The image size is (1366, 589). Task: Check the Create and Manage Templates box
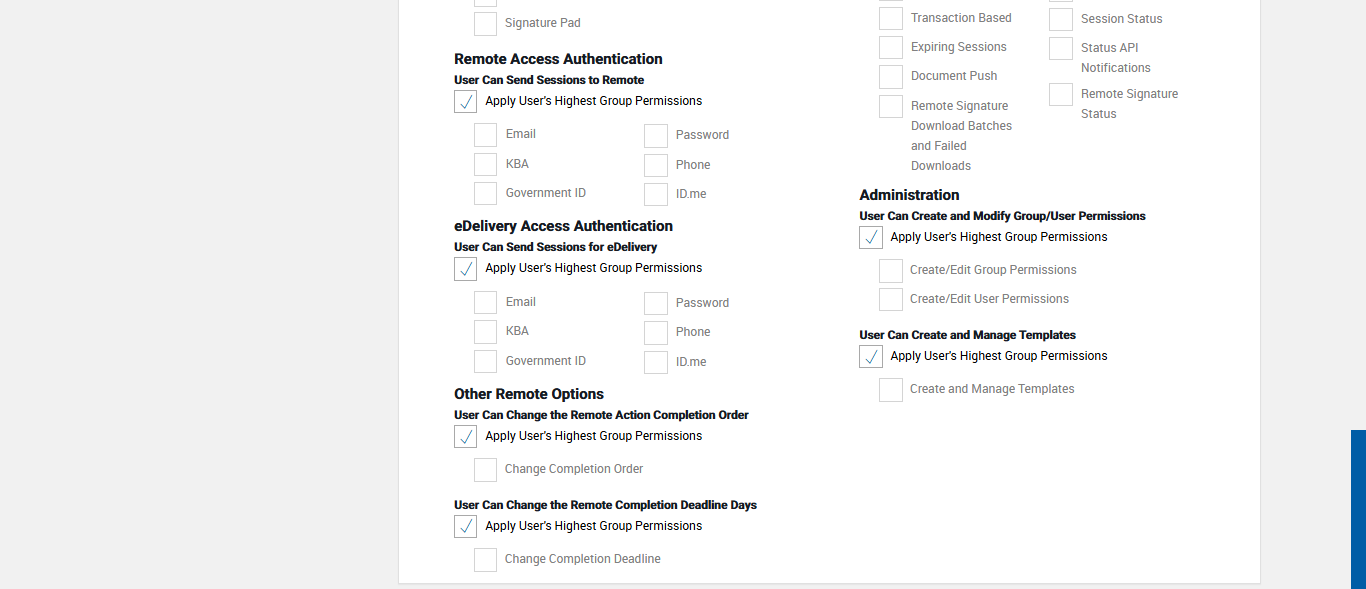pyautogui.click(x=891, y=390)
